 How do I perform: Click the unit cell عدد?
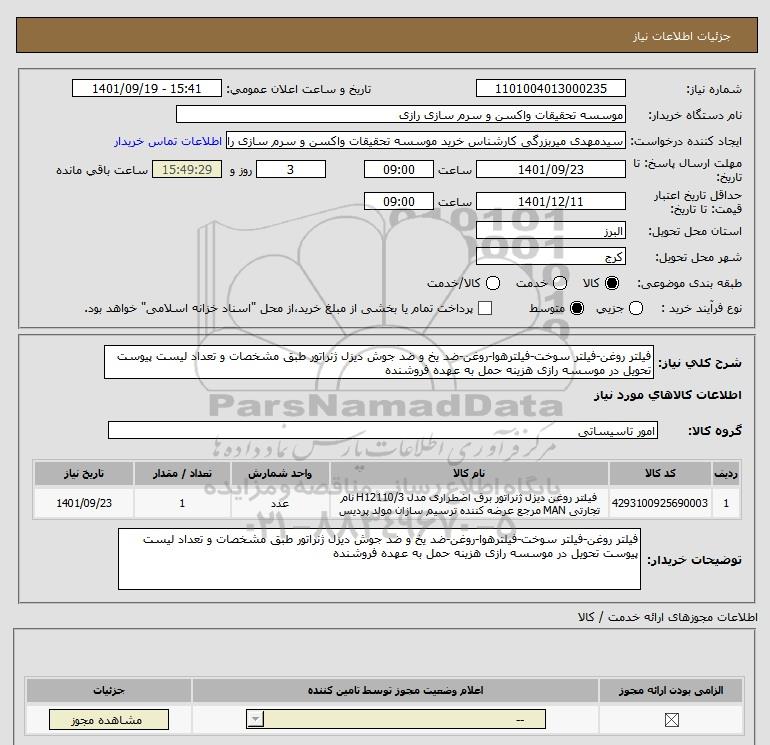pyautogui.click(x=280, y=503)
